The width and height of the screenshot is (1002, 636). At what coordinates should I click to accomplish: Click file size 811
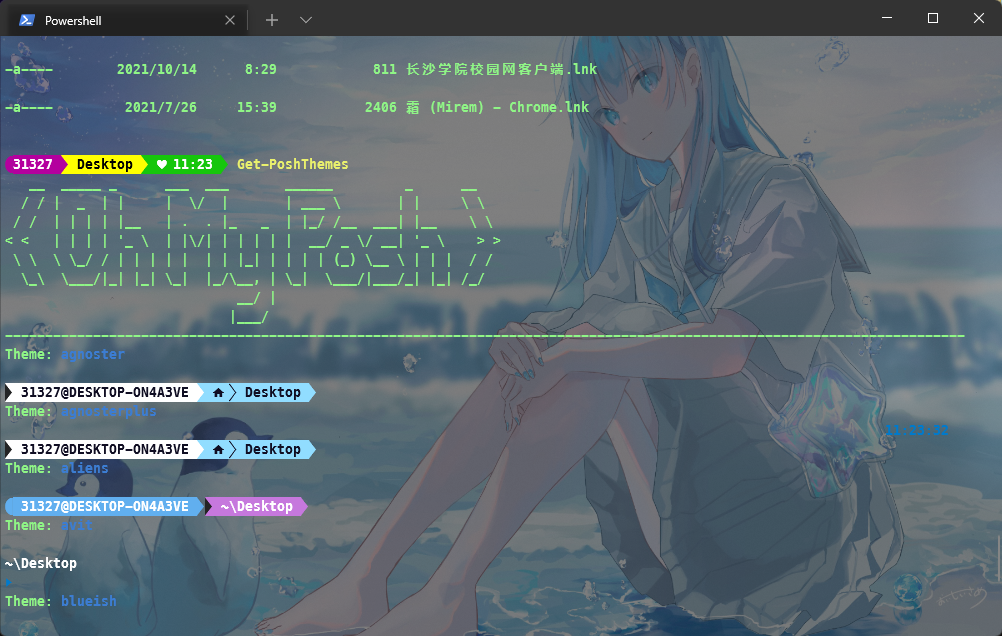pyautogui.click(x=385, y=69)
